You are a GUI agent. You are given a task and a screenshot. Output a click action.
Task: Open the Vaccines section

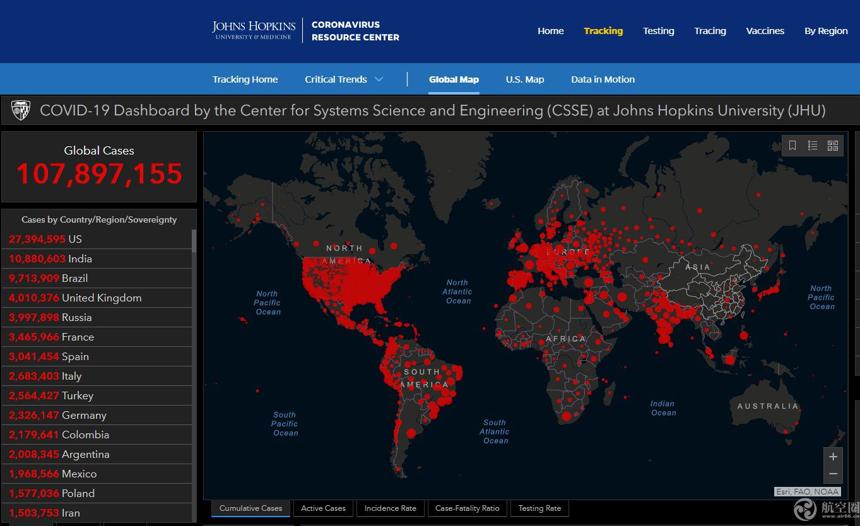tap(765, 31)
